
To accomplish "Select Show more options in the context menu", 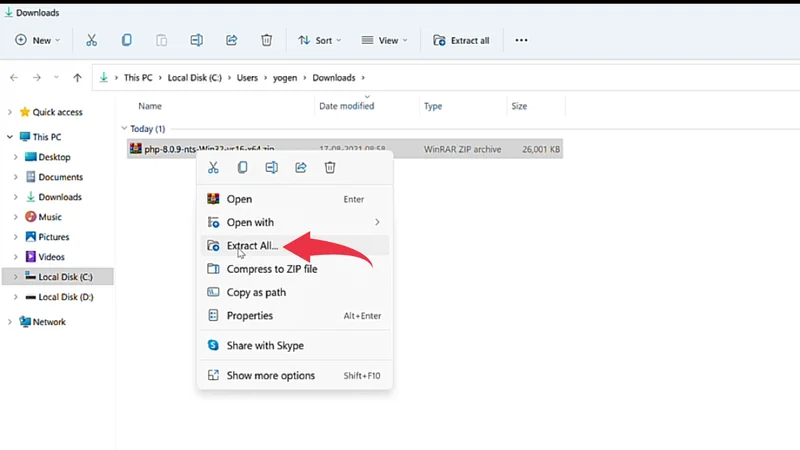I will pyautogui.click(x=270, y=376).
